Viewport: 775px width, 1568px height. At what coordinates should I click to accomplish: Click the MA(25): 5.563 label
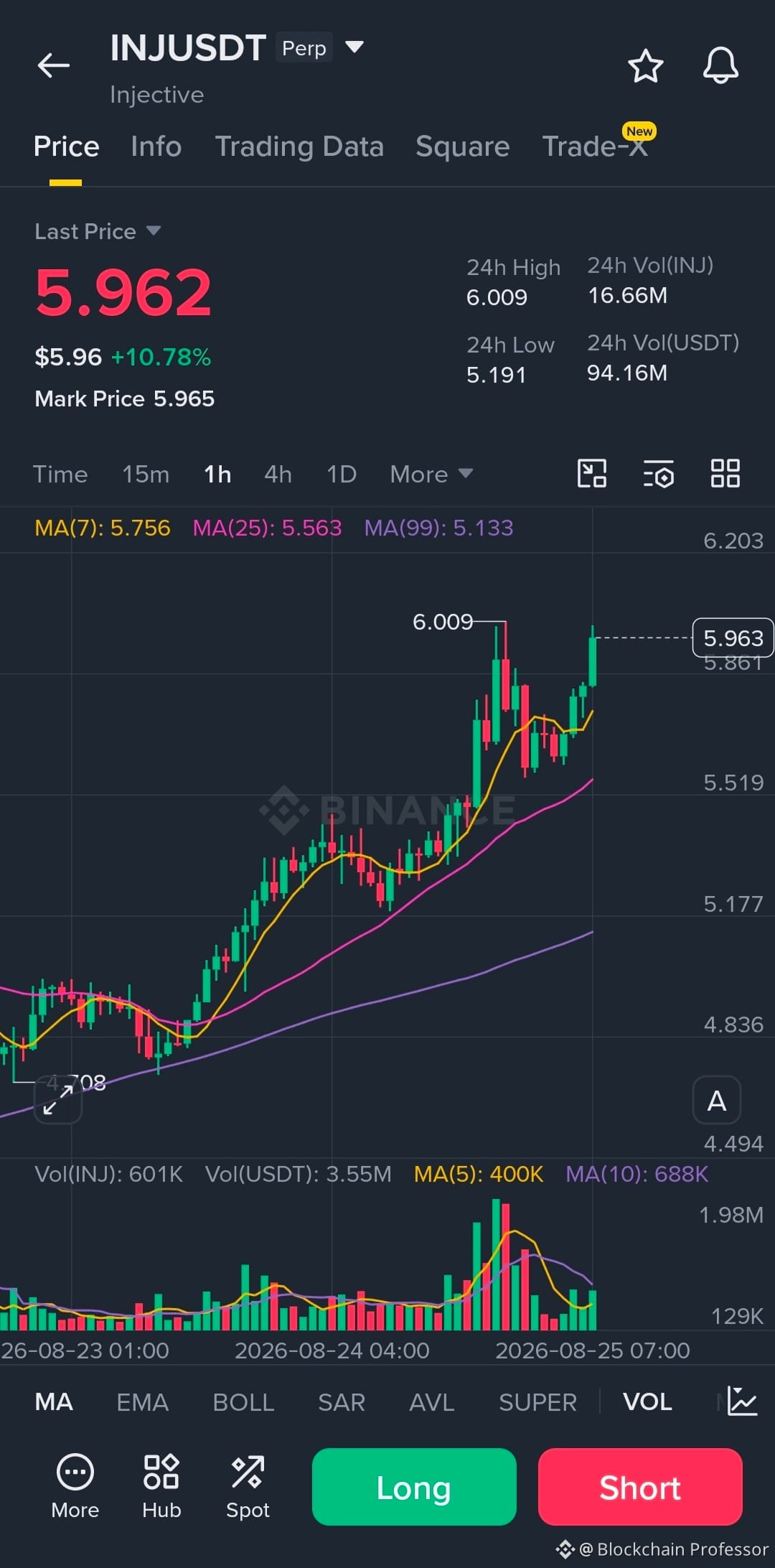click(x=267, y=528)
